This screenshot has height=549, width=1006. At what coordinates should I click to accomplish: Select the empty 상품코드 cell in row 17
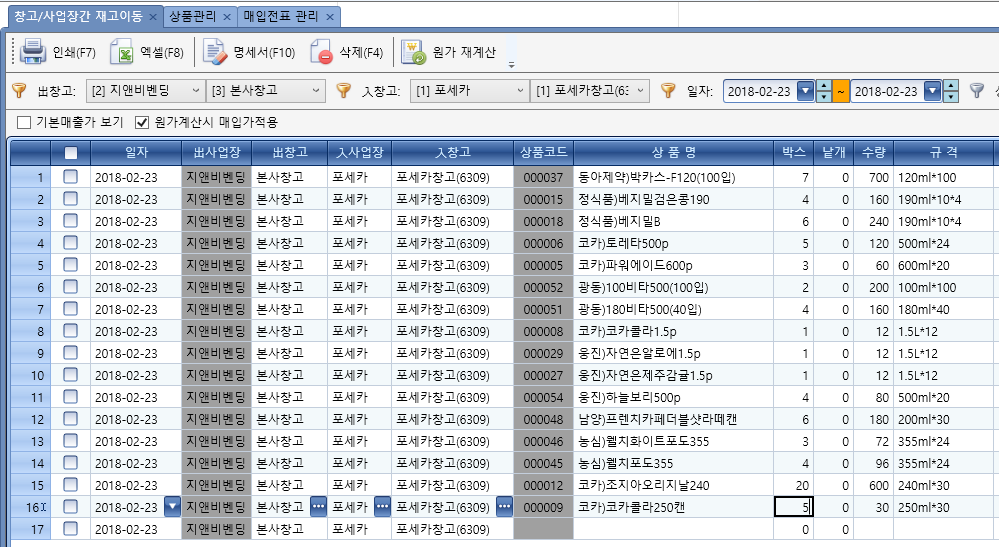tap(543, 529)
